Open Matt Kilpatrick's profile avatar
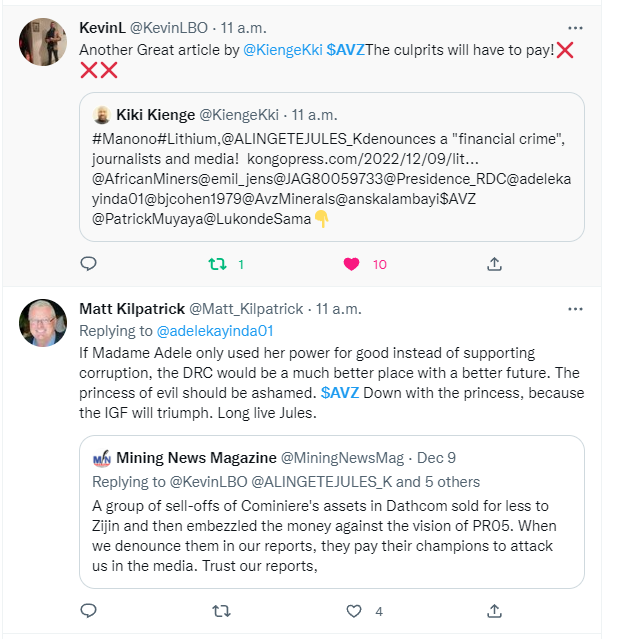 click(x=43, y=323)
